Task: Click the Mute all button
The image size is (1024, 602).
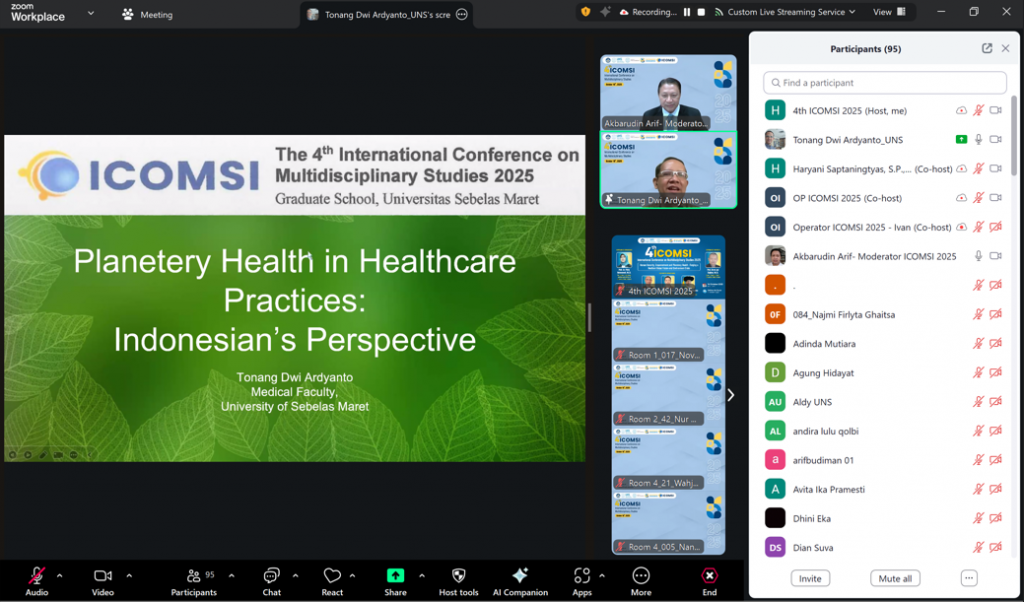Action: pos(895,578)
